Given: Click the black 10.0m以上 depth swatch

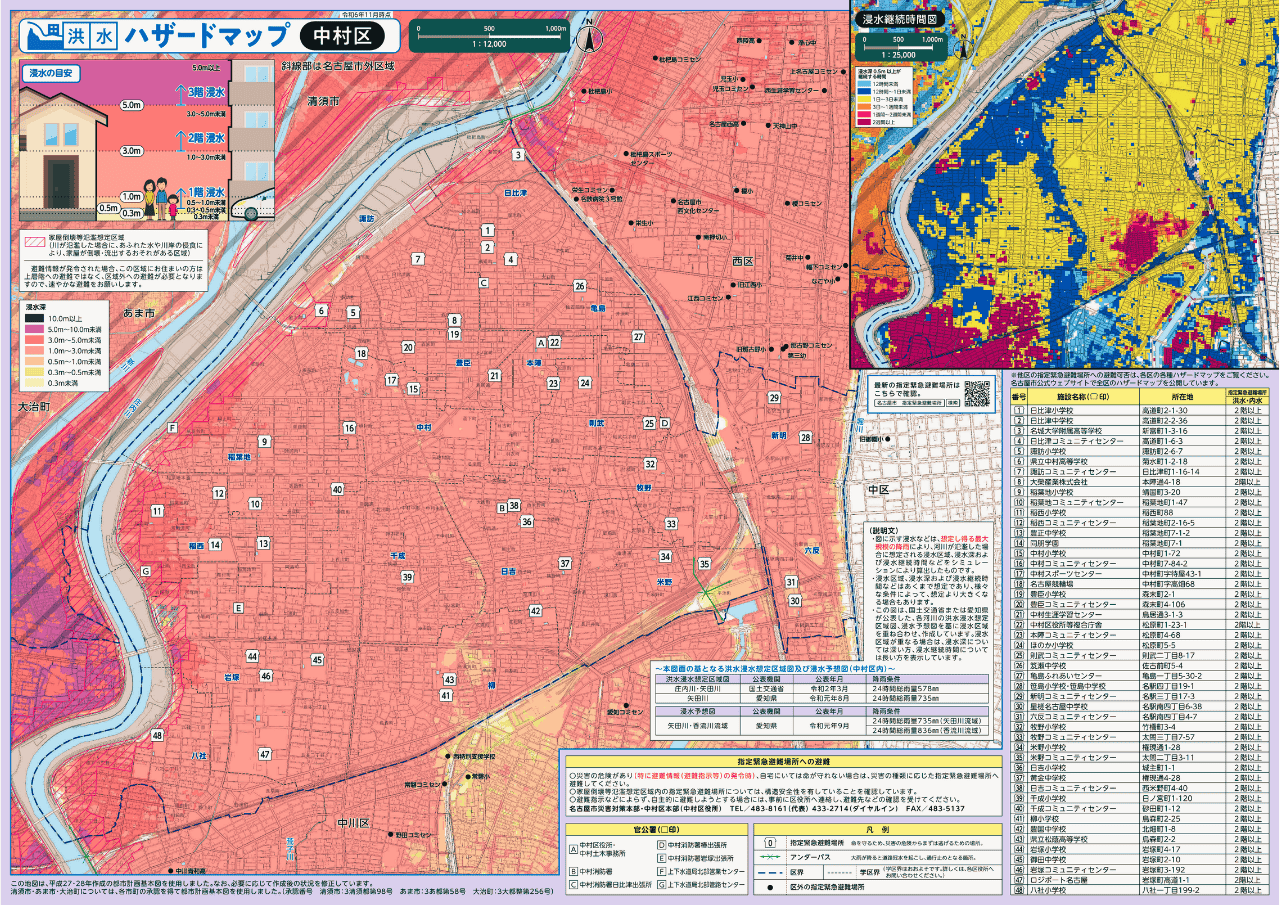Looking at the screenshot, I should click(x=35, y=318).
